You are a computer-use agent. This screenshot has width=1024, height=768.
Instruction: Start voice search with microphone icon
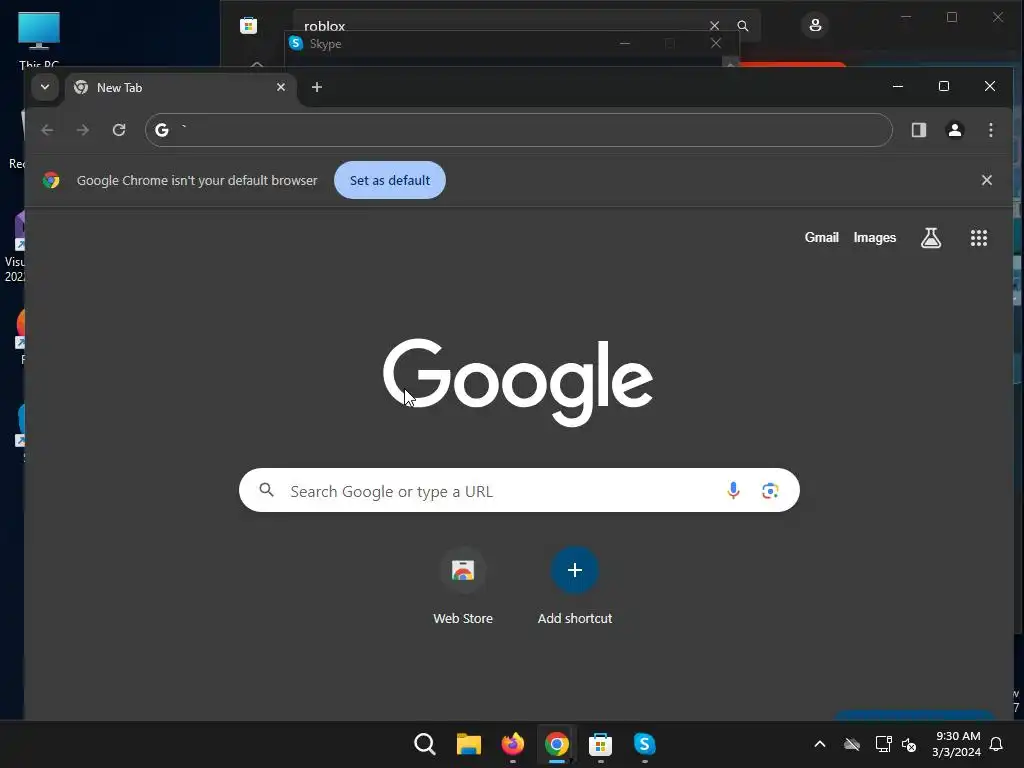coord(733,490)
